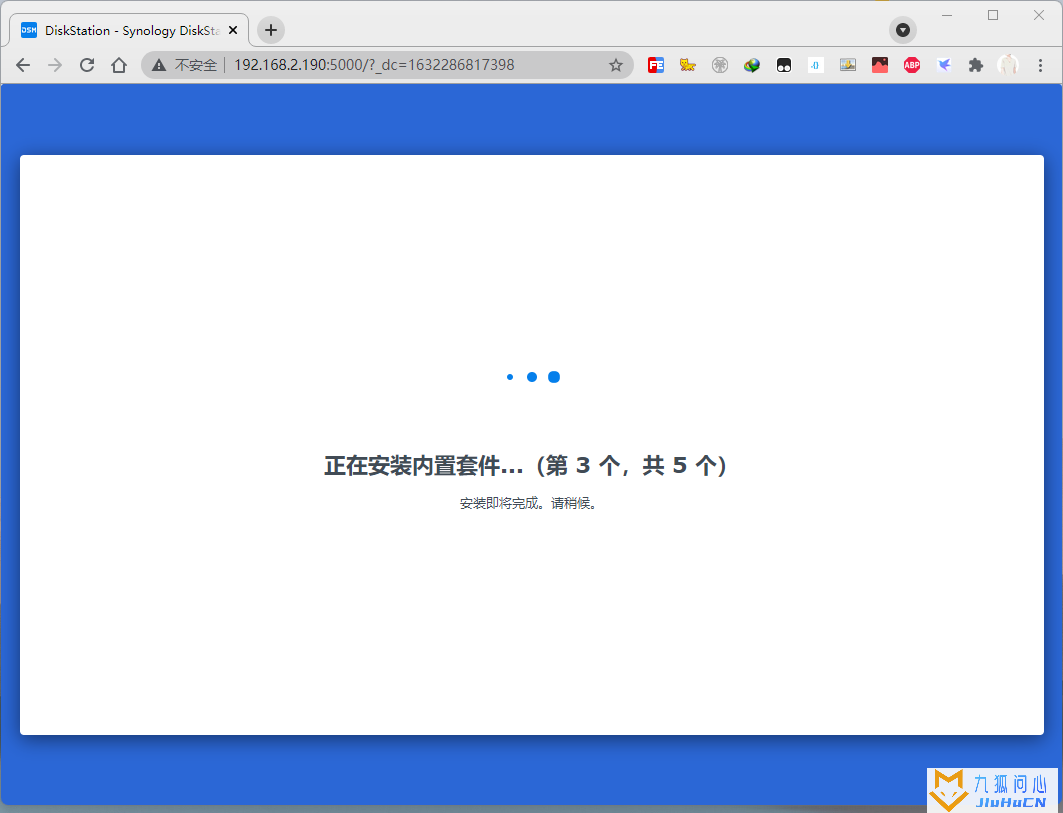This screenshot has width=1063, height=813.
Task: Click the 安装即将完成。请稍候。 message
Action: pos(528,503)
